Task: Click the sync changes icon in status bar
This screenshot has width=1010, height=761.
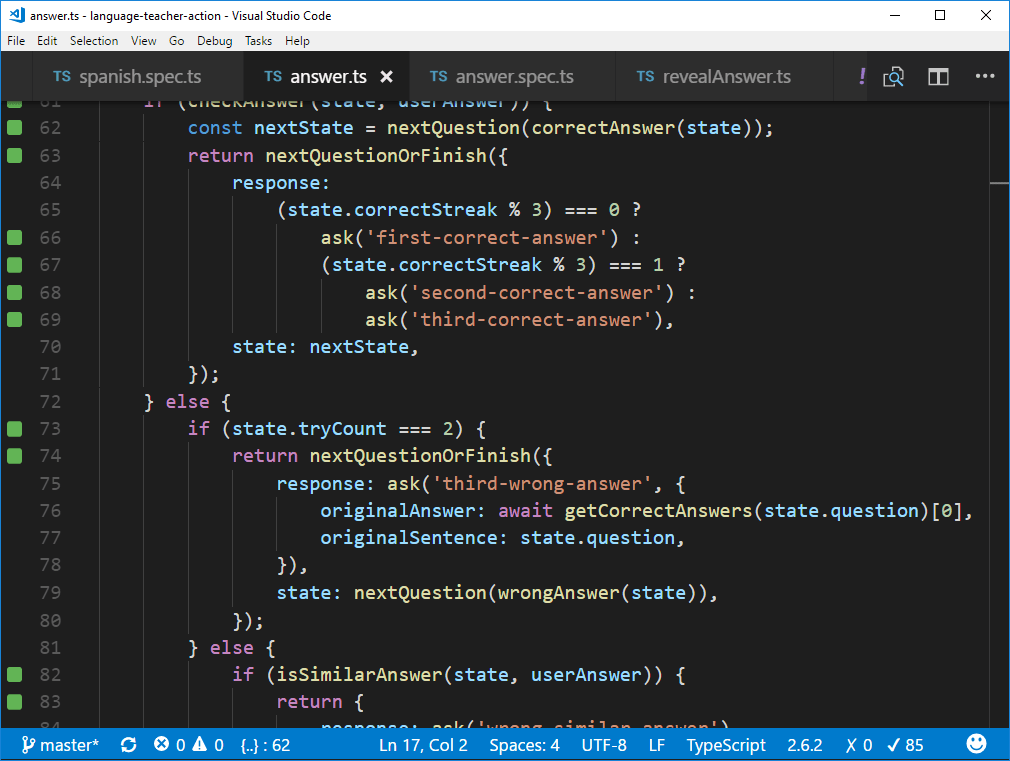Action: [x=128, y=745]
